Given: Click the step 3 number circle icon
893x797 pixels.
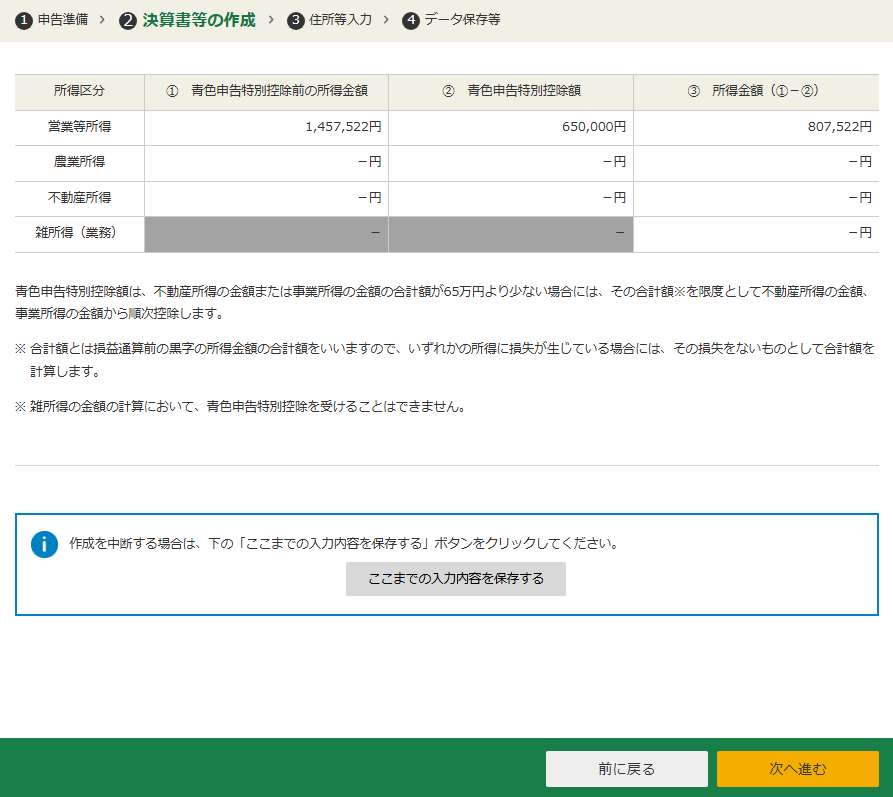Looking at the screenshot, I should [x=295, y=21].
